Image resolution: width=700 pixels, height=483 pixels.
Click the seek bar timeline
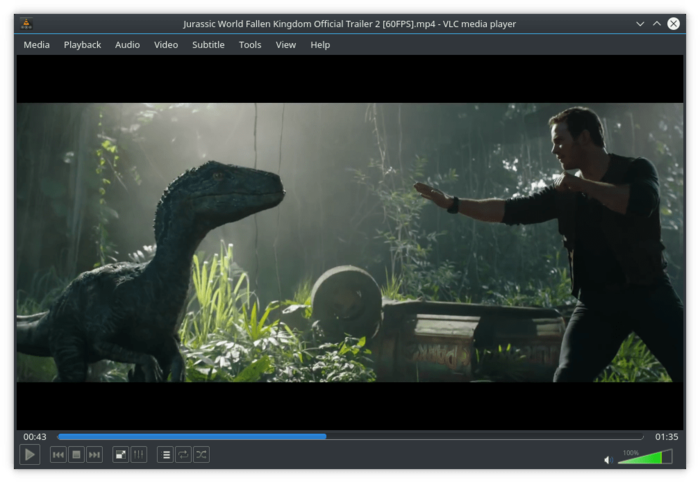coord(350,437)
